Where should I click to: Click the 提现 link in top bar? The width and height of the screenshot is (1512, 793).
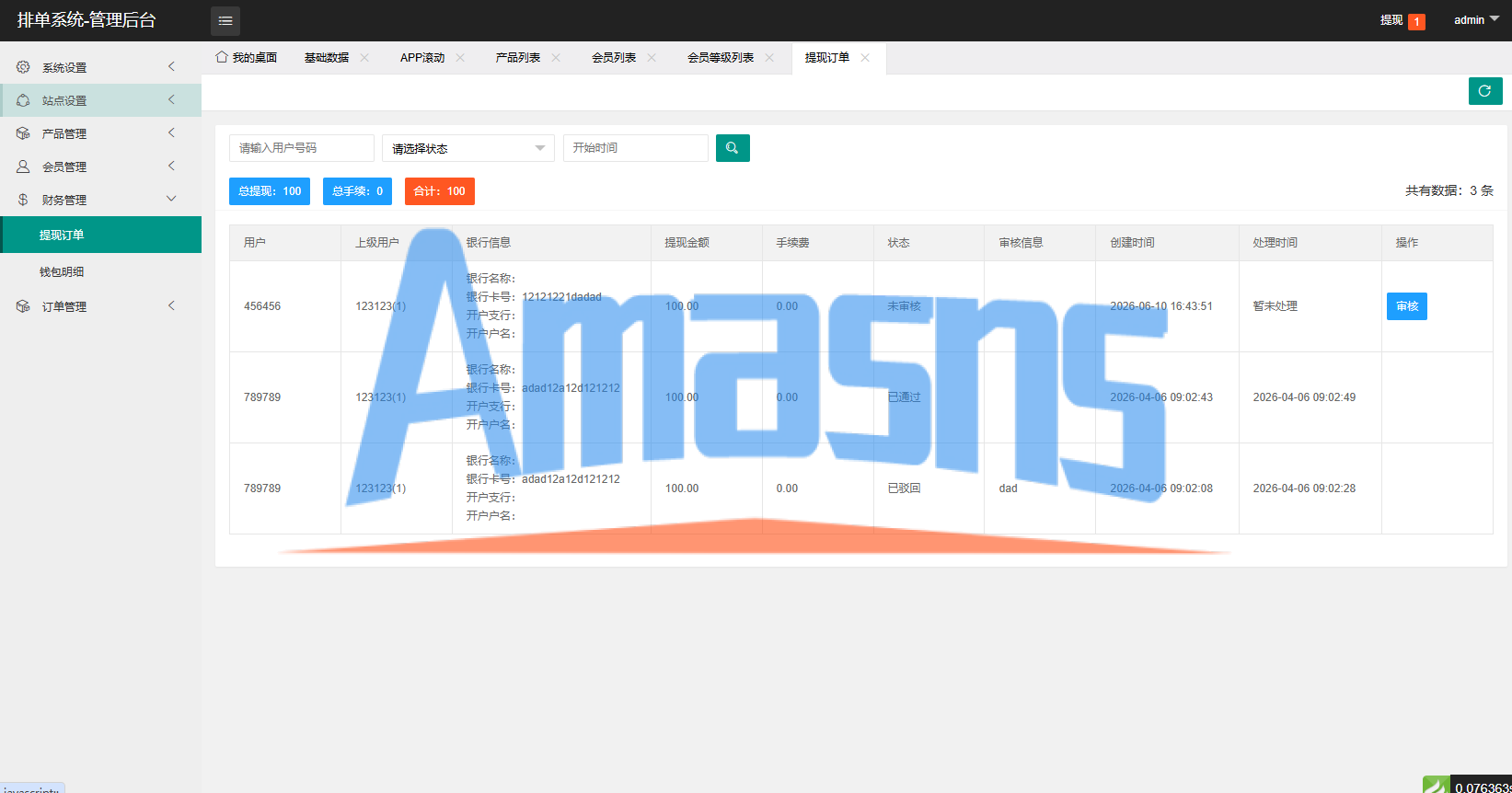coord(1391,20)
